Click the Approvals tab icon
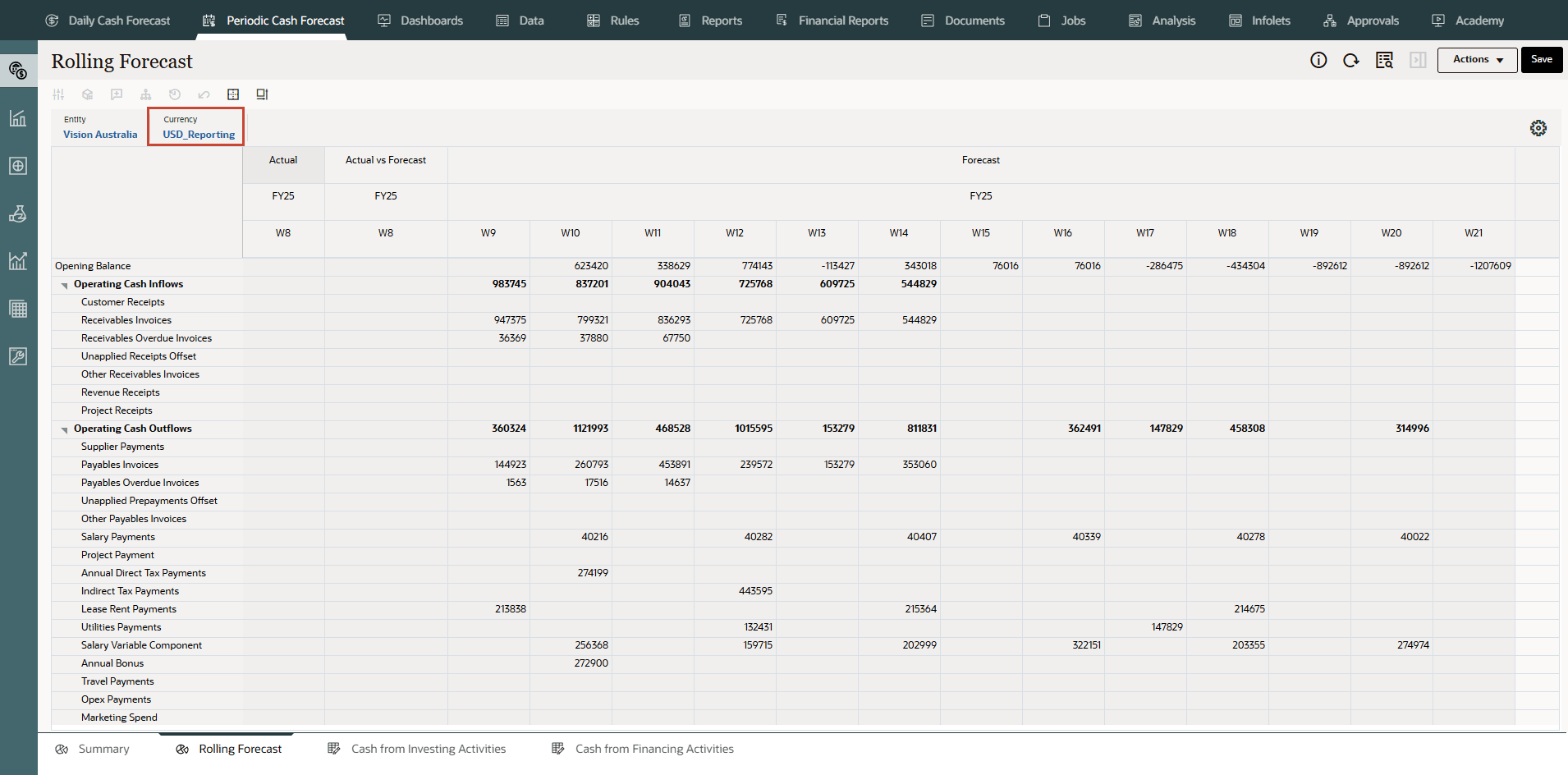This screenshot has height=775, width=1568. click(1330, 21)
